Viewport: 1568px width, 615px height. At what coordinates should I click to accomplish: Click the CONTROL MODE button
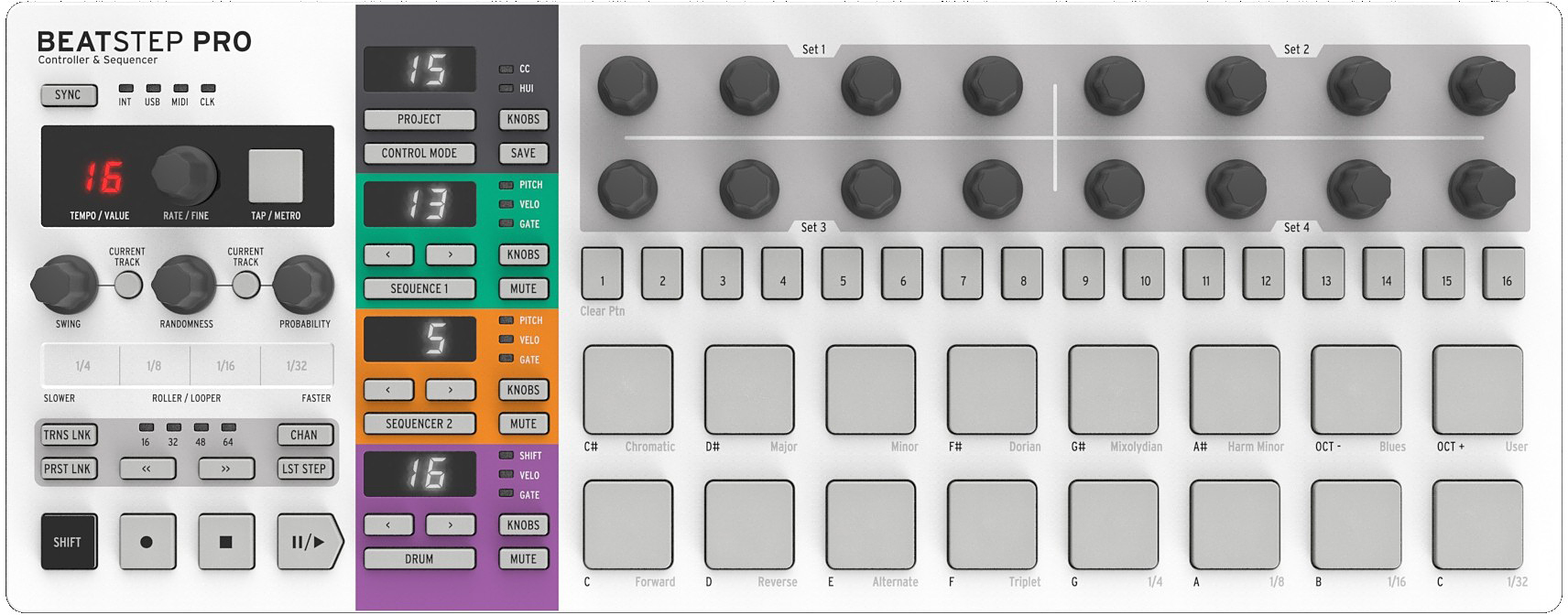(419, 154)
